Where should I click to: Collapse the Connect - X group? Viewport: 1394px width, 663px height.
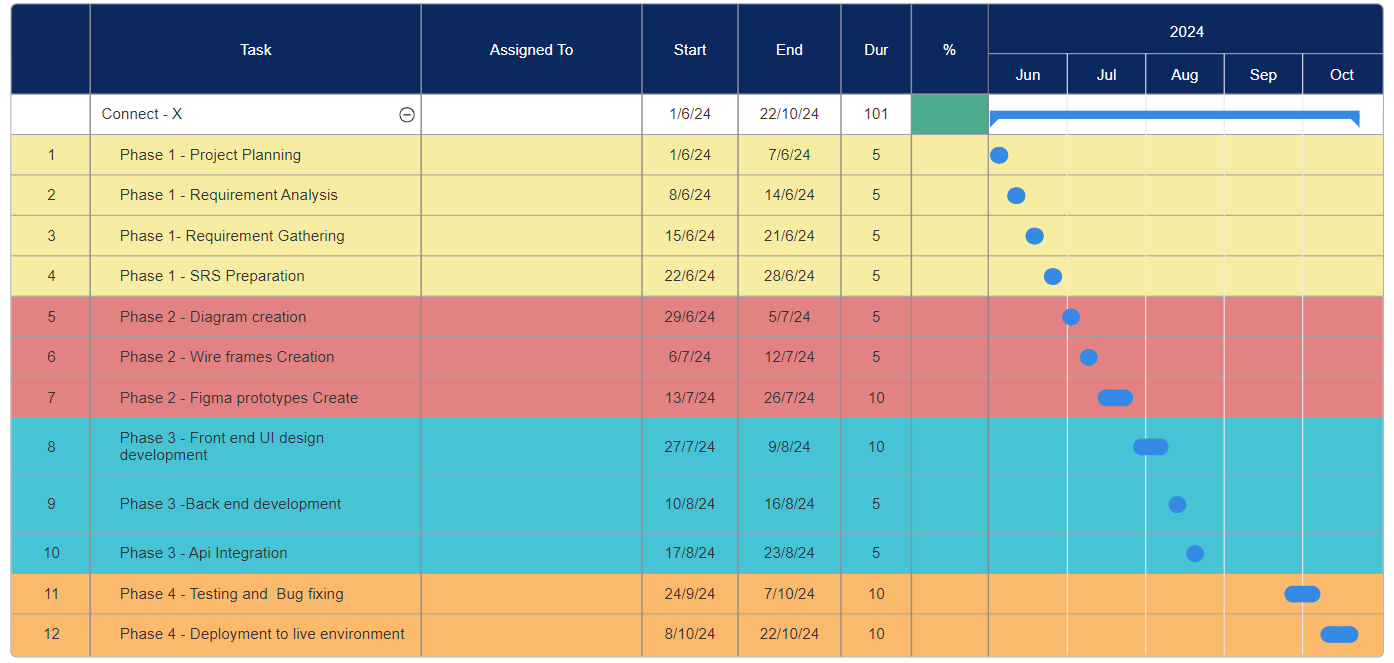[x=407, y=115]
